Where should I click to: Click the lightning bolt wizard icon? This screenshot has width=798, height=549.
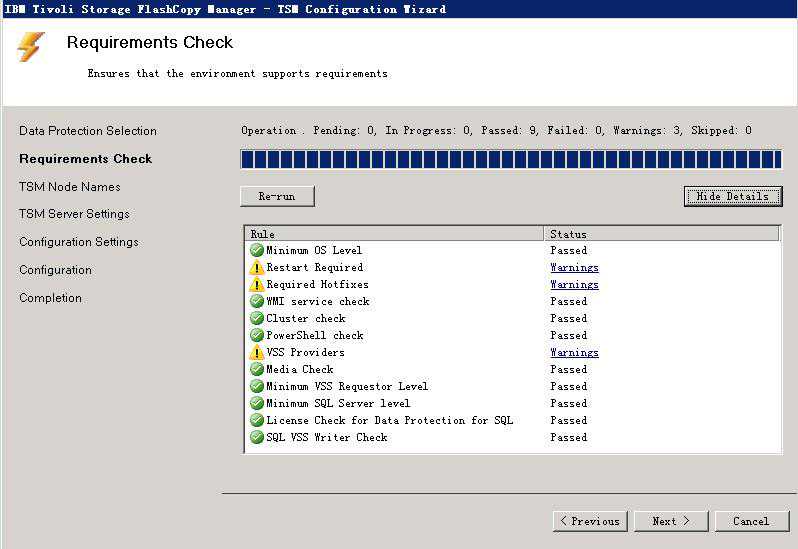pos(31,46)
